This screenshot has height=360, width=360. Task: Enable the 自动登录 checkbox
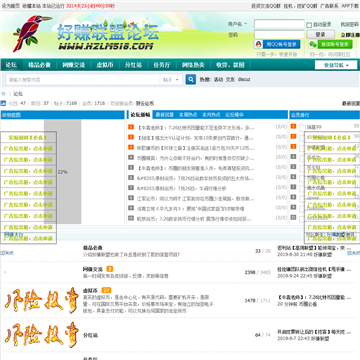tap(309, 25)
